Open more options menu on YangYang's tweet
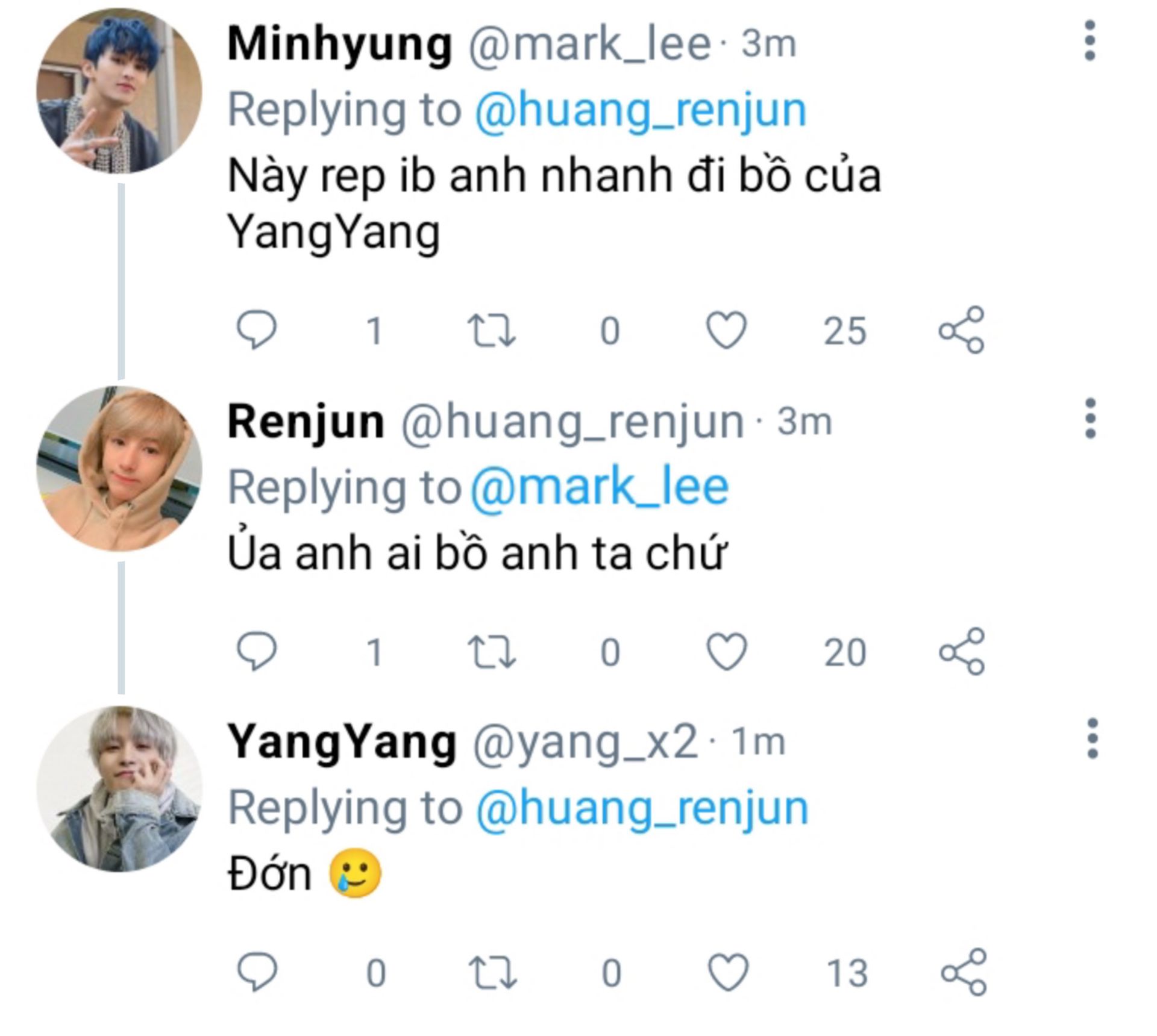This screenshot has height=1036, width=1157. pos(1092,738)
